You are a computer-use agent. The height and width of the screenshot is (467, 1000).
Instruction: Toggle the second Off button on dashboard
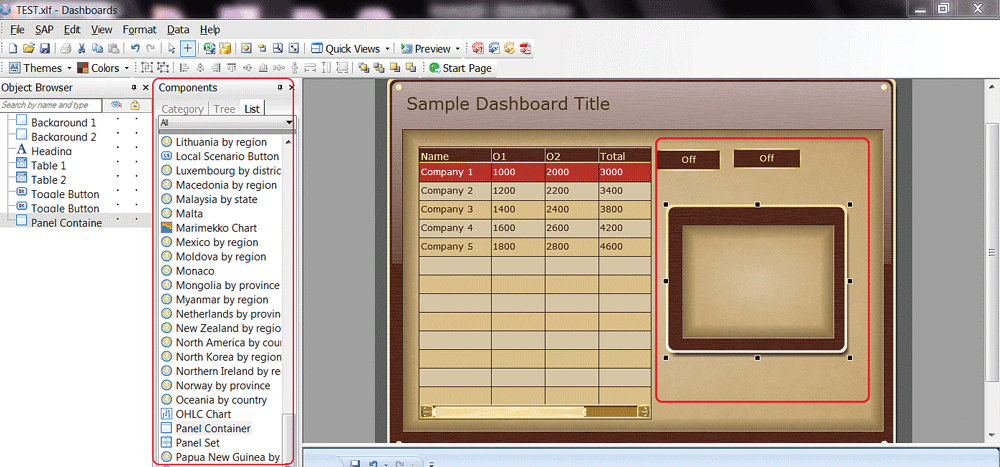pos(766,158)
